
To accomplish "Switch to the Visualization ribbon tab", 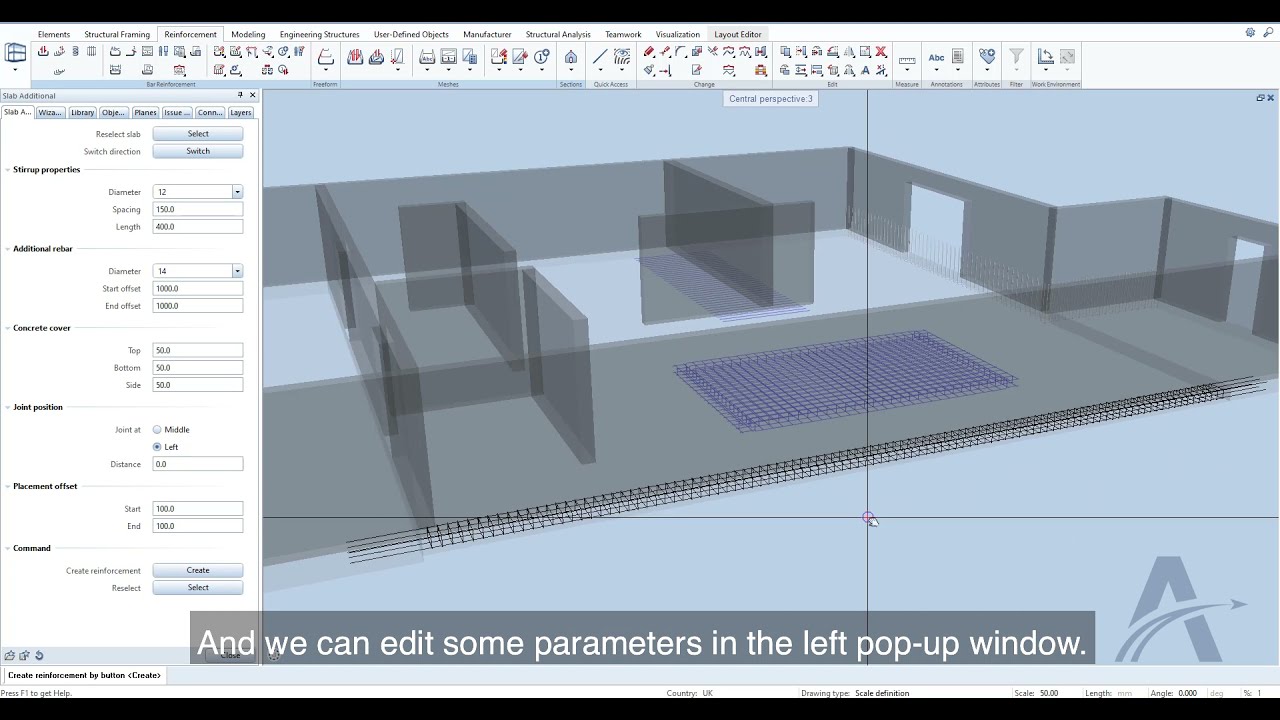I will click(x=678, y=34).
